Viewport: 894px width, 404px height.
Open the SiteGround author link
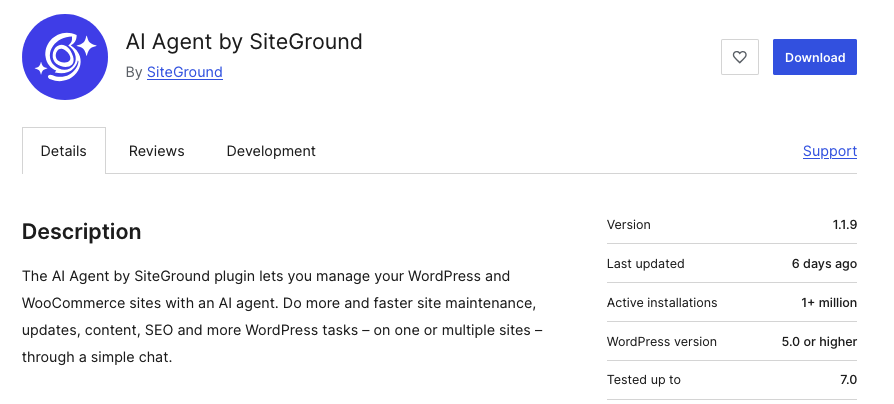(185, 72)
